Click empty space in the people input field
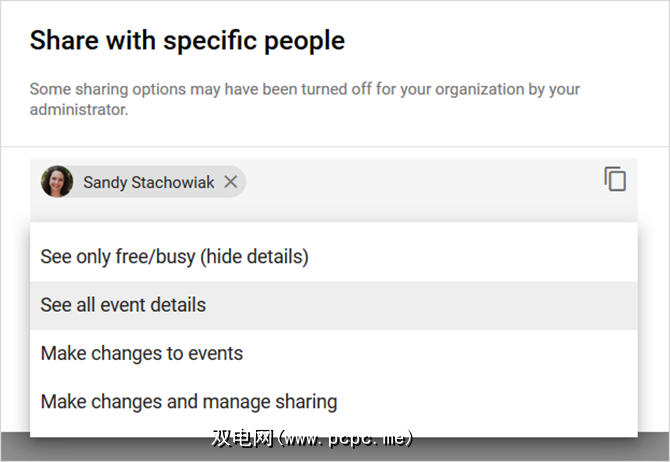This screenshot has width=670, height=462. click(420, 185)
